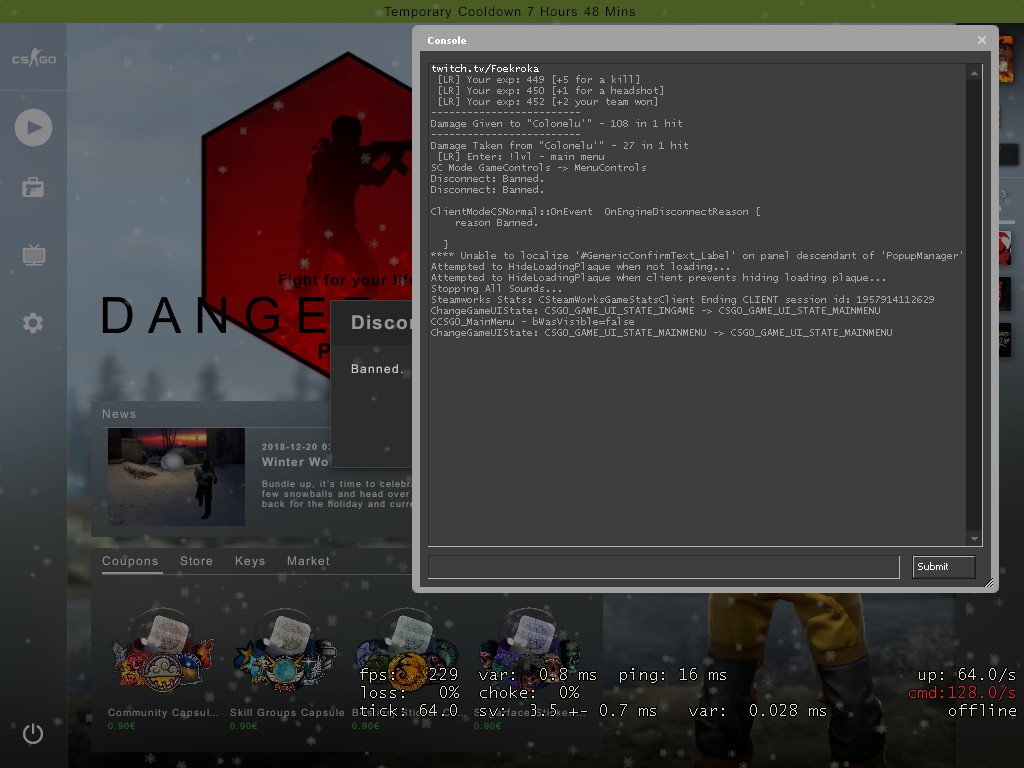Click the power quit icon
This screenshot has height=768, width=1024.
(x=33, y=733)
